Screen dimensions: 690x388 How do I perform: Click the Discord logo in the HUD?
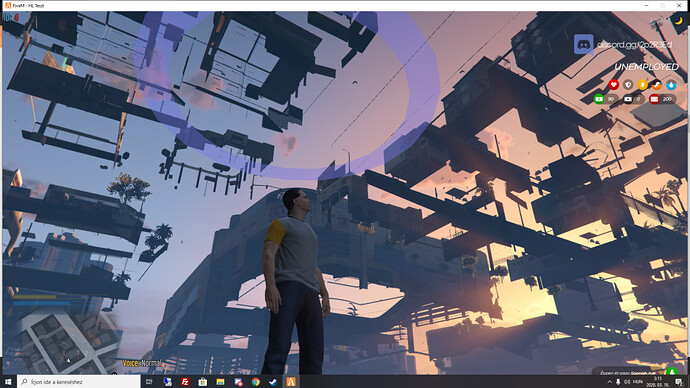(584, 45)
